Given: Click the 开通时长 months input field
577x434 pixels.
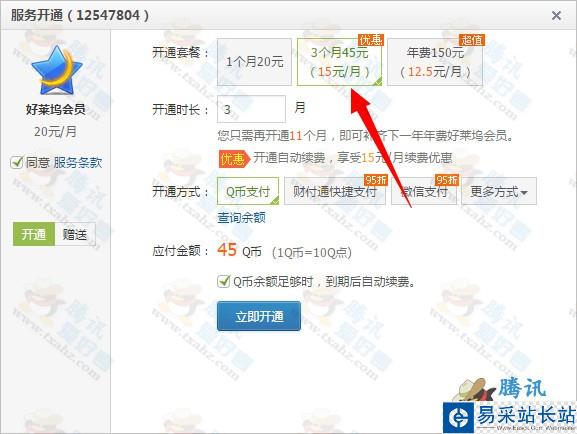Looking at the screenshot, I should click(251, 109).
